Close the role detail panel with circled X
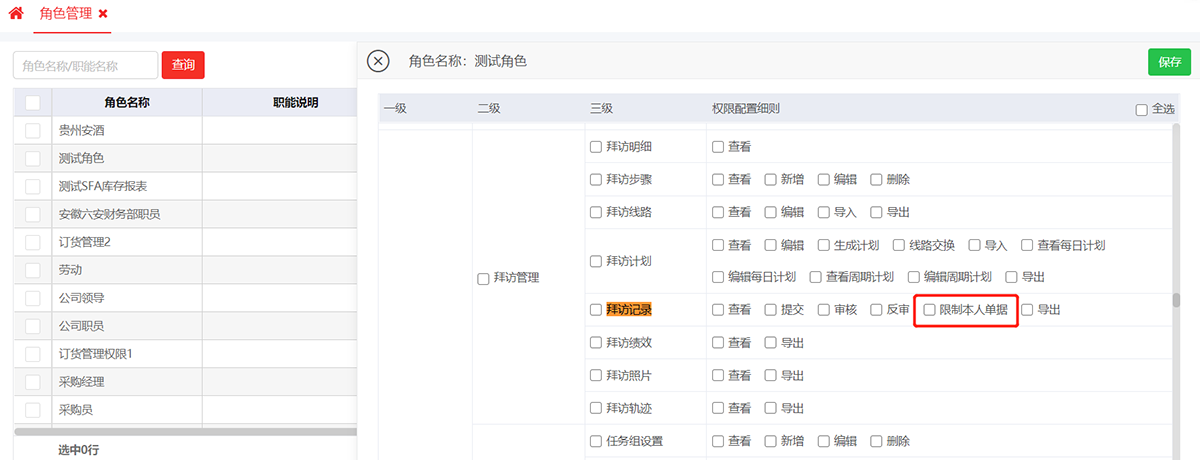Image resolution: width=1200 pixels, height=460 pixels. pyautogui.click(x=378, y=61)
